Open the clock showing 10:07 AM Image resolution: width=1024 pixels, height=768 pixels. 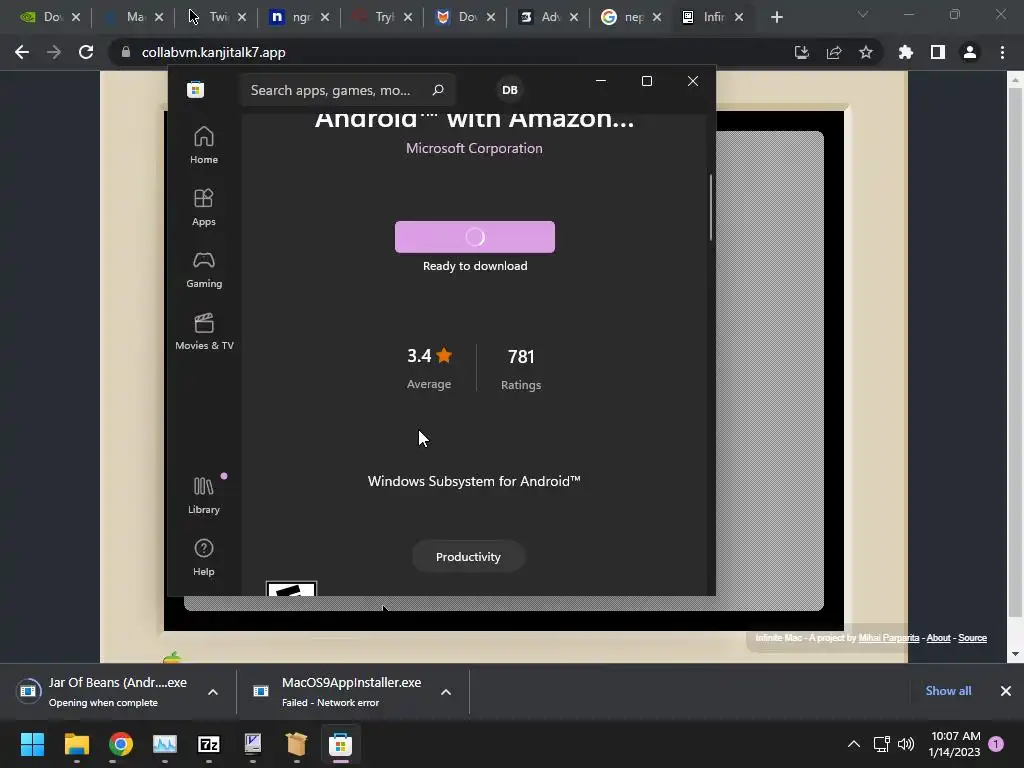[955, 744]
